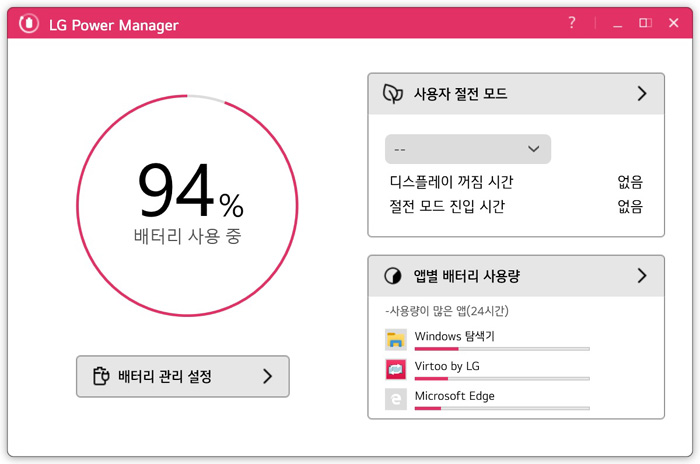
Task: Click the LG Power Manager logo icon
Action: [x=29, y=23]
